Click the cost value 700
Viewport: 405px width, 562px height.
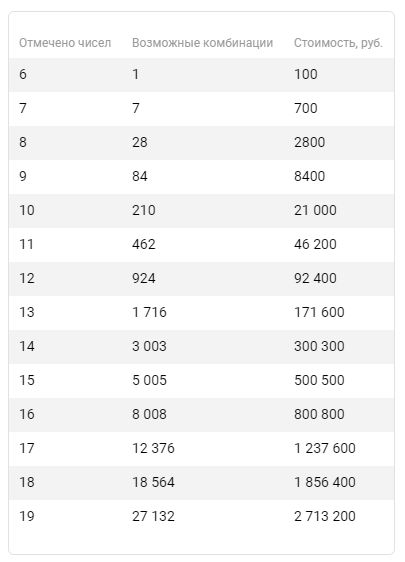coord(306,108)
